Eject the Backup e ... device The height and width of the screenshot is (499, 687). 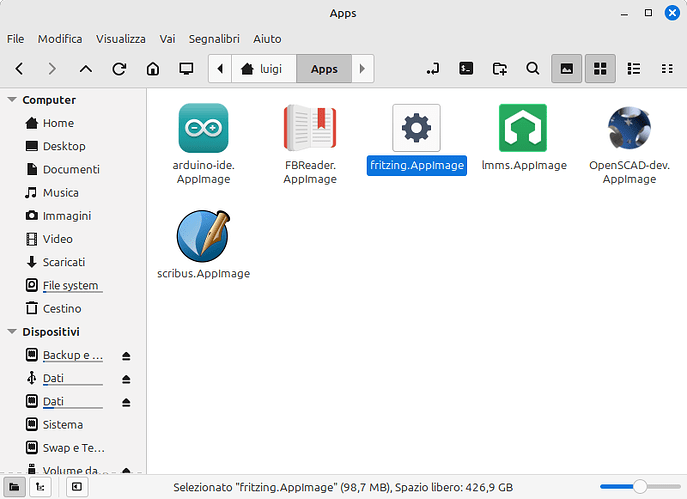click(x=126, y=356)
